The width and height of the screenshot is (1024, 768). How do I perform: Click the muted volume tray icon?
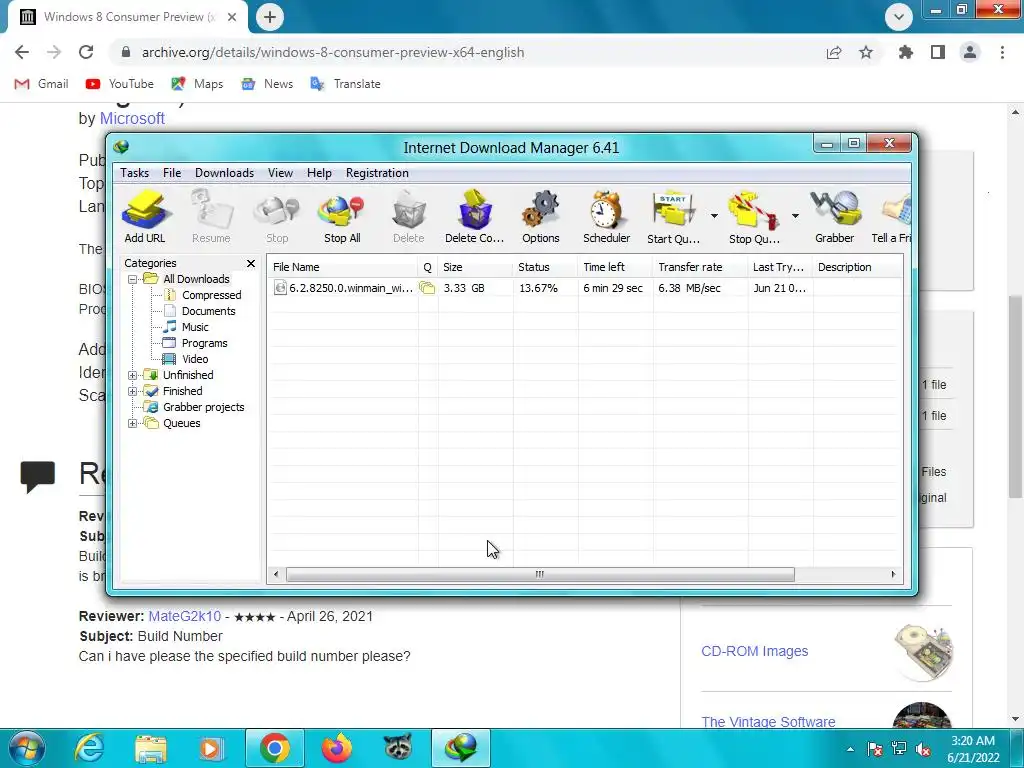click(x=923, y=749)
